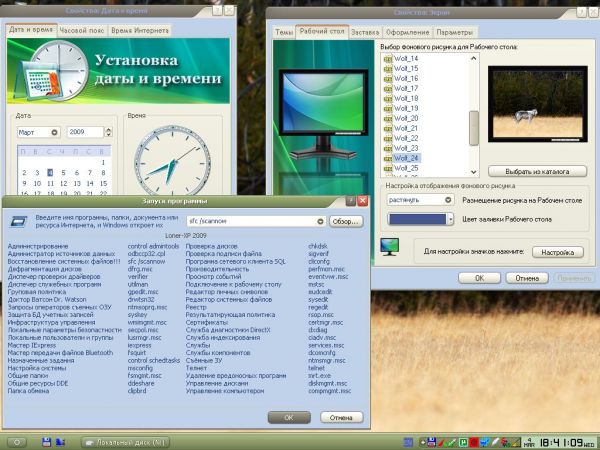
Task: Expand the wallpaper placement dropdown растянуть
Action: [450, 200]
